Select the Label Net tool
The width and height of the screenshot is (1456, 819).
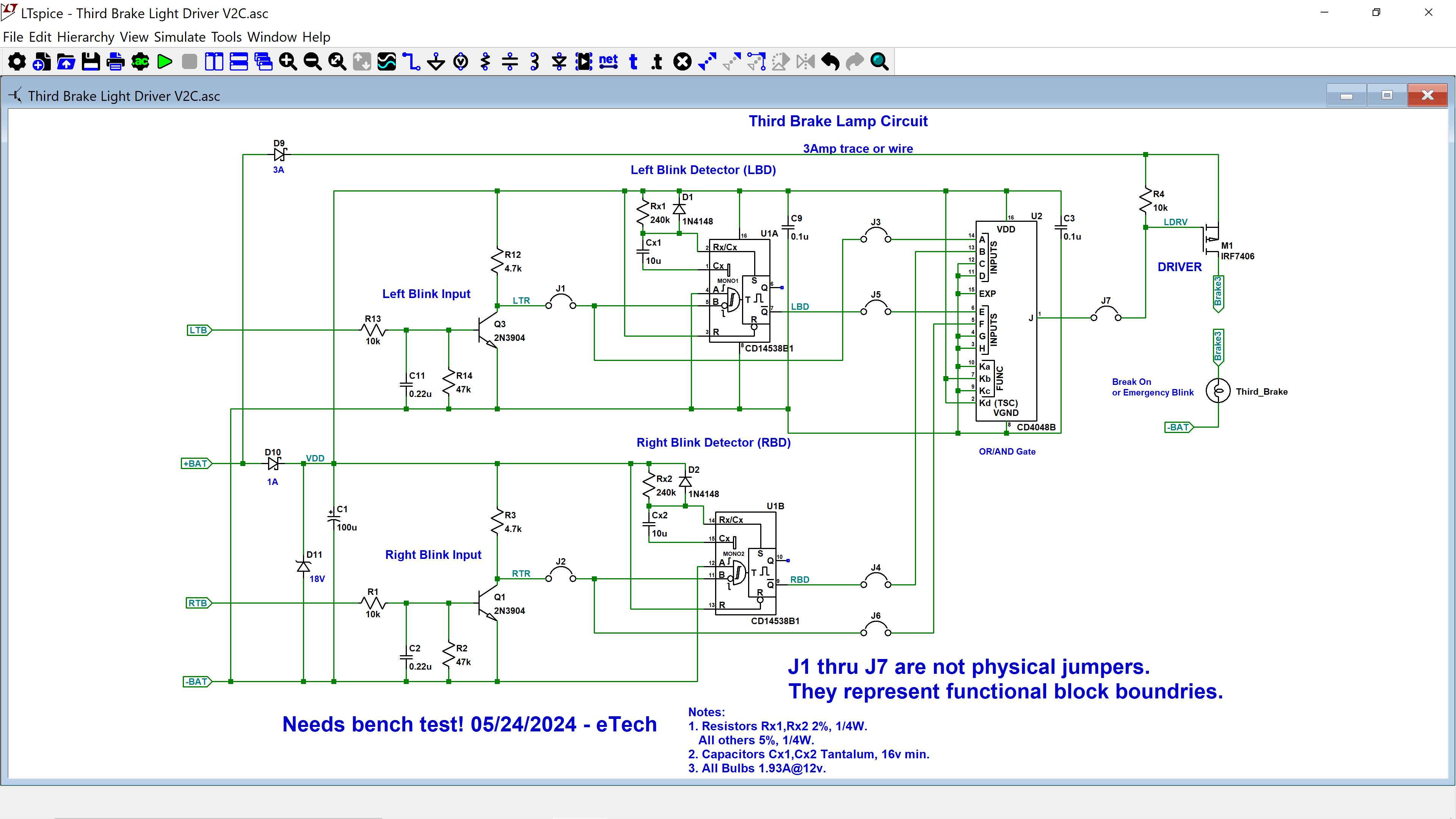coord(608,61)
